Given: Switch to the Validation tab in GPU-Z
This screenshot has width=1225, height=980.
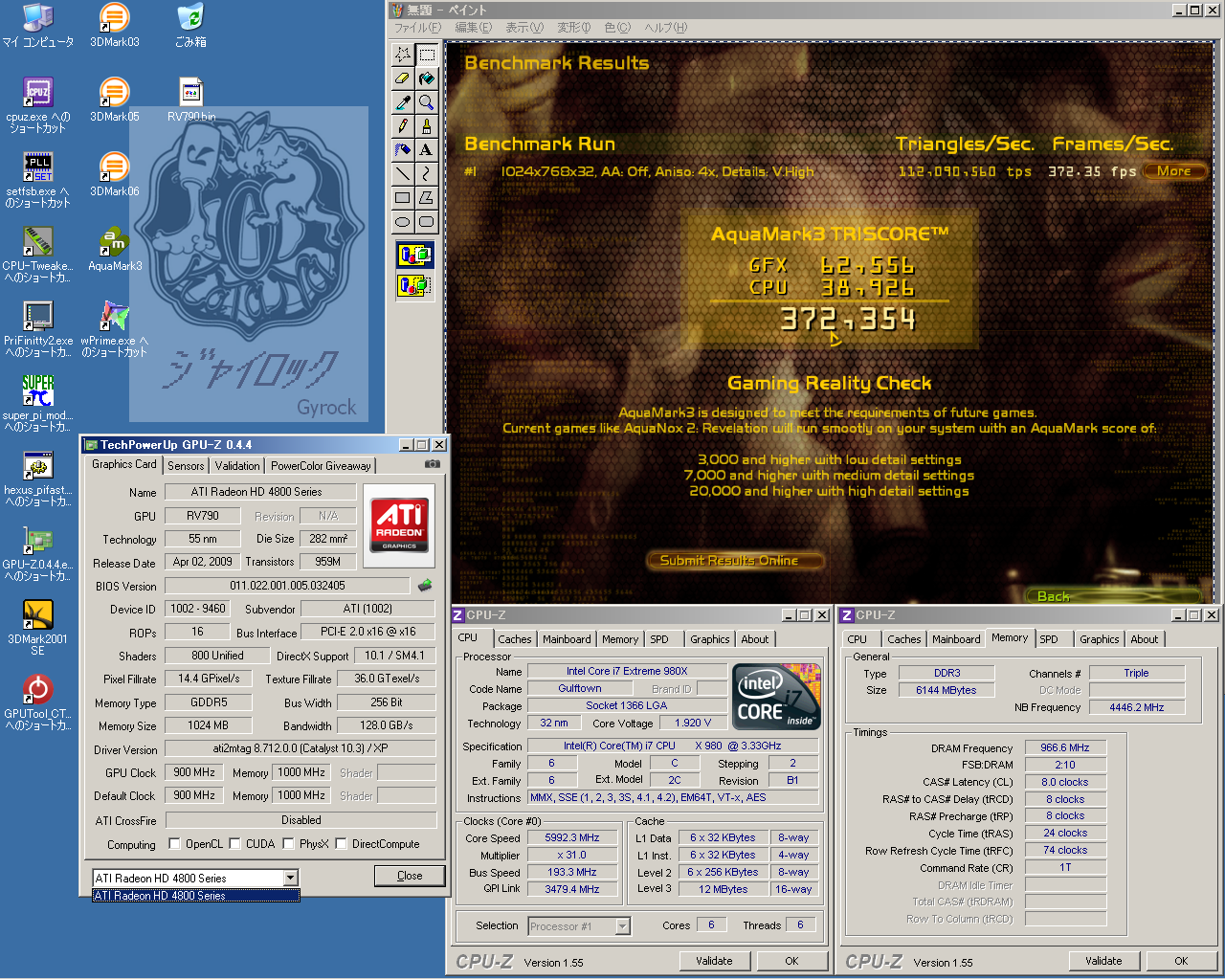Looking at the screenshot, I should pos(237,466).
